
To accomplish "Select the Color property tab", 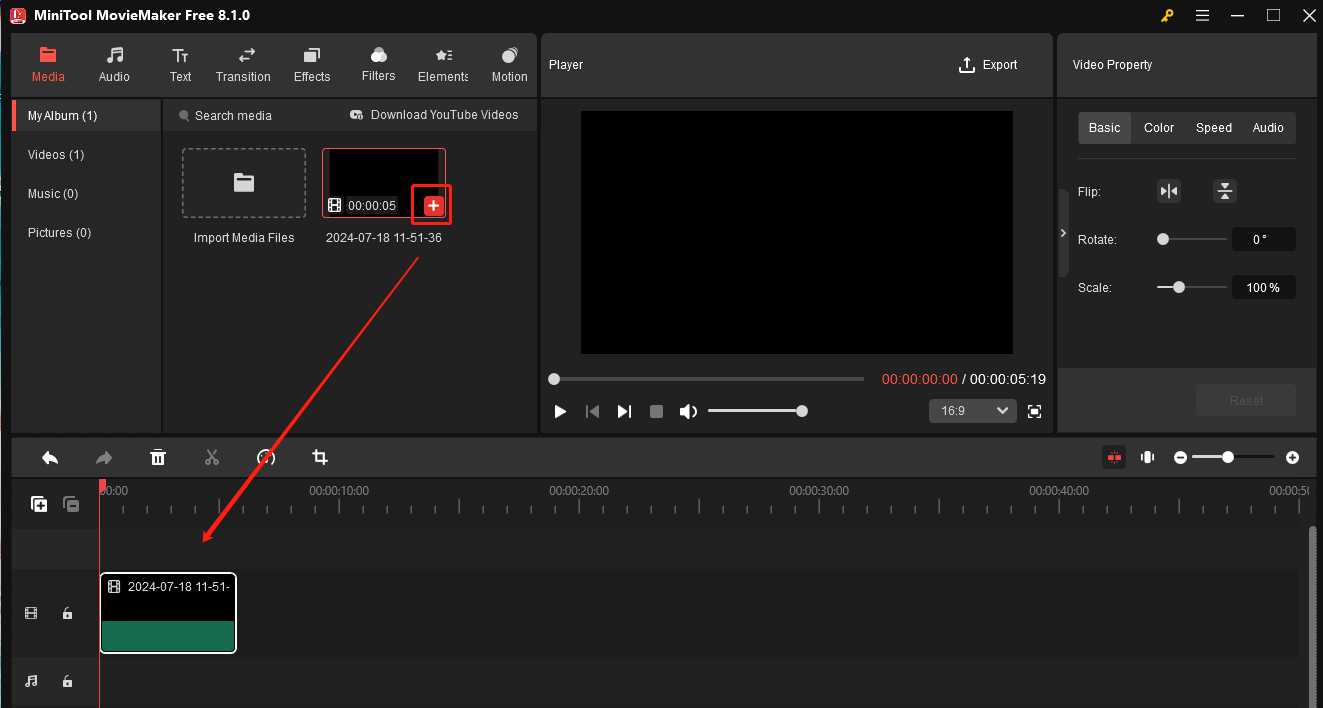I will click(1159, 128).
